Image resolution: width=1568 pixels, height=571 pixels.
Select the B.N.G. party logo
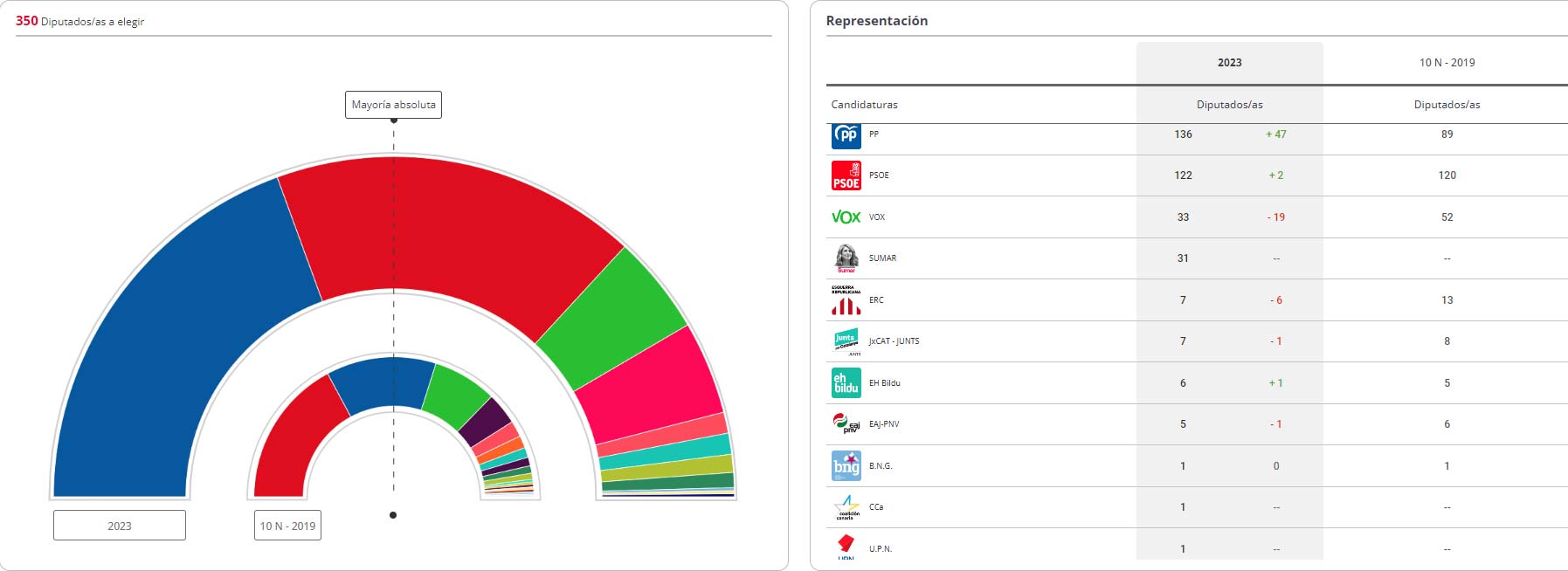tap(846, 465)
